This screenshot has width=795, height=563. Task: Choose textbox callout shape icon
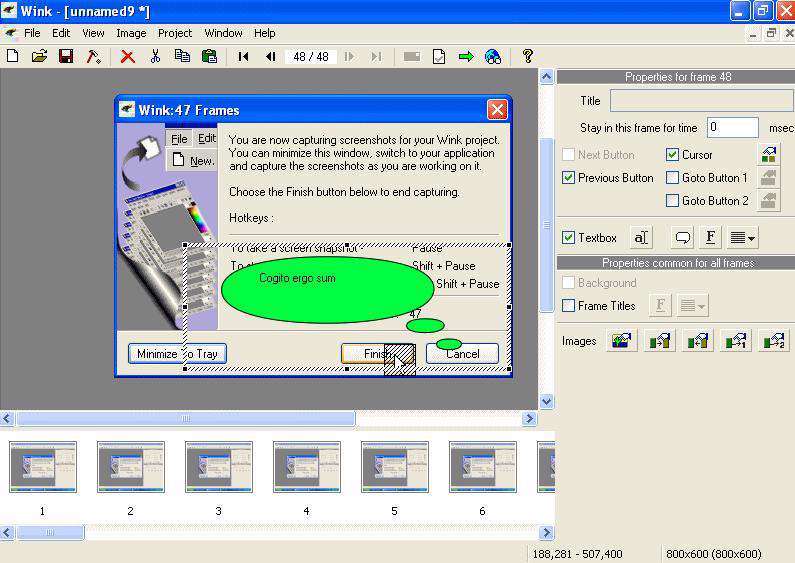(682, 237)
